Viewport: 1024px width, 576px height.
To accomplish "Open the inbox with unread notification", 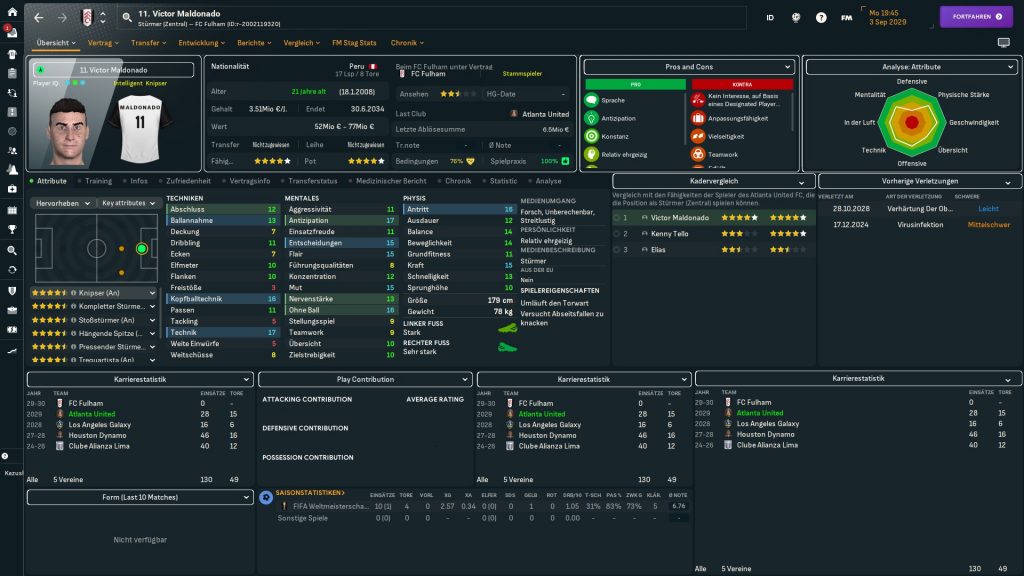I will [12, 31].
